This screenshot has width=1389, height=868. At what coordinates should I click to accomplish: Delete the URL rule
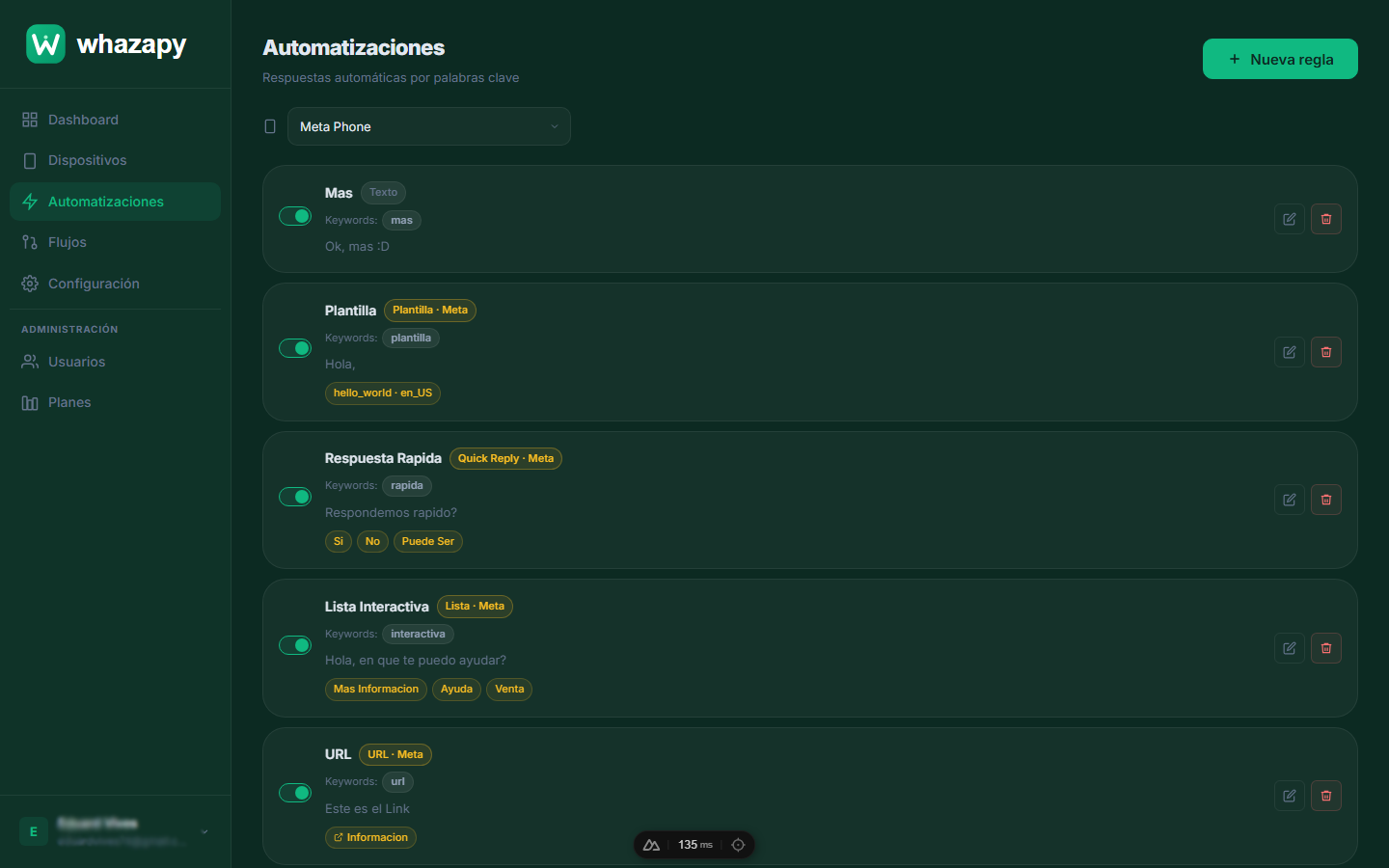point(1326,796)
